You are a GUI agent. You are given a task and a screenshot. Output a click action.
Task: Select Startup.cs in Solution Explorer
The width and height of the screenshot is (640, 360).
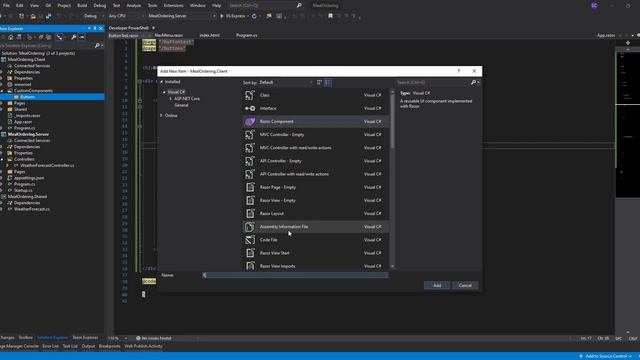coord(23,191)
